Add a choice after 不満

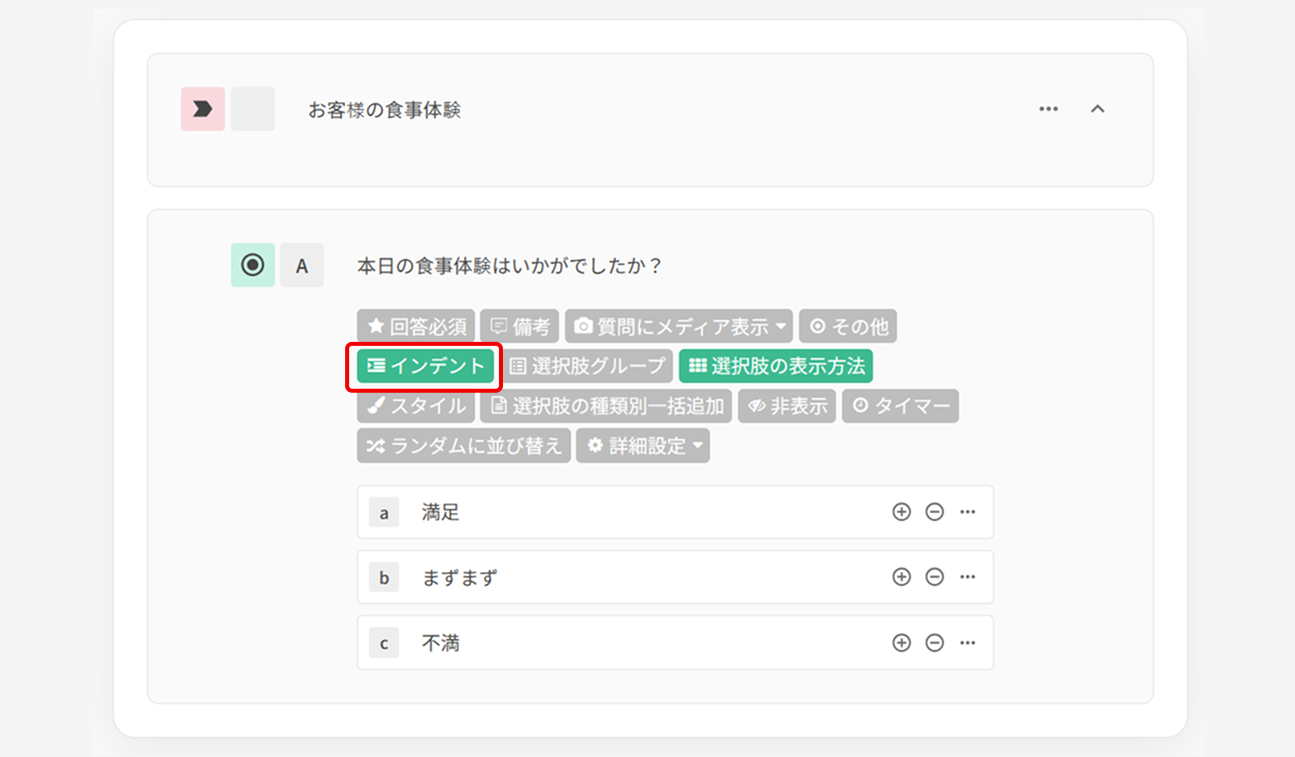pyautogui.click(x=901, y=643)
